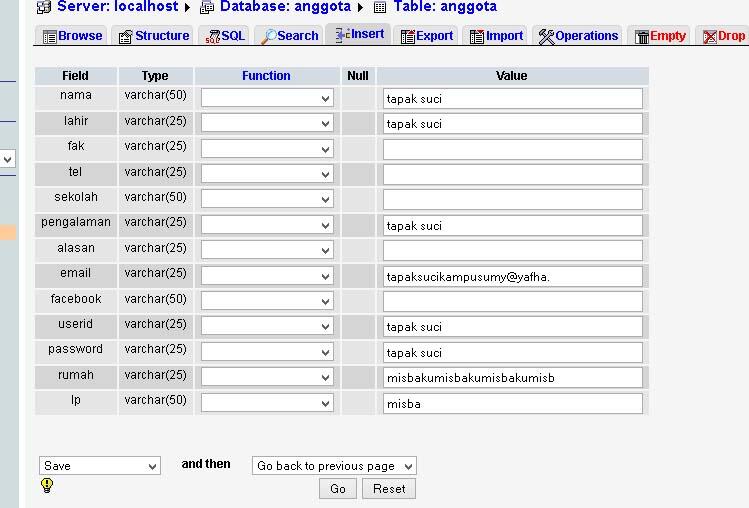Screen dimensions: 749x508
Task: Open the Function dropdown for userid
Action: pyautogui.click(x=267, y=327)
